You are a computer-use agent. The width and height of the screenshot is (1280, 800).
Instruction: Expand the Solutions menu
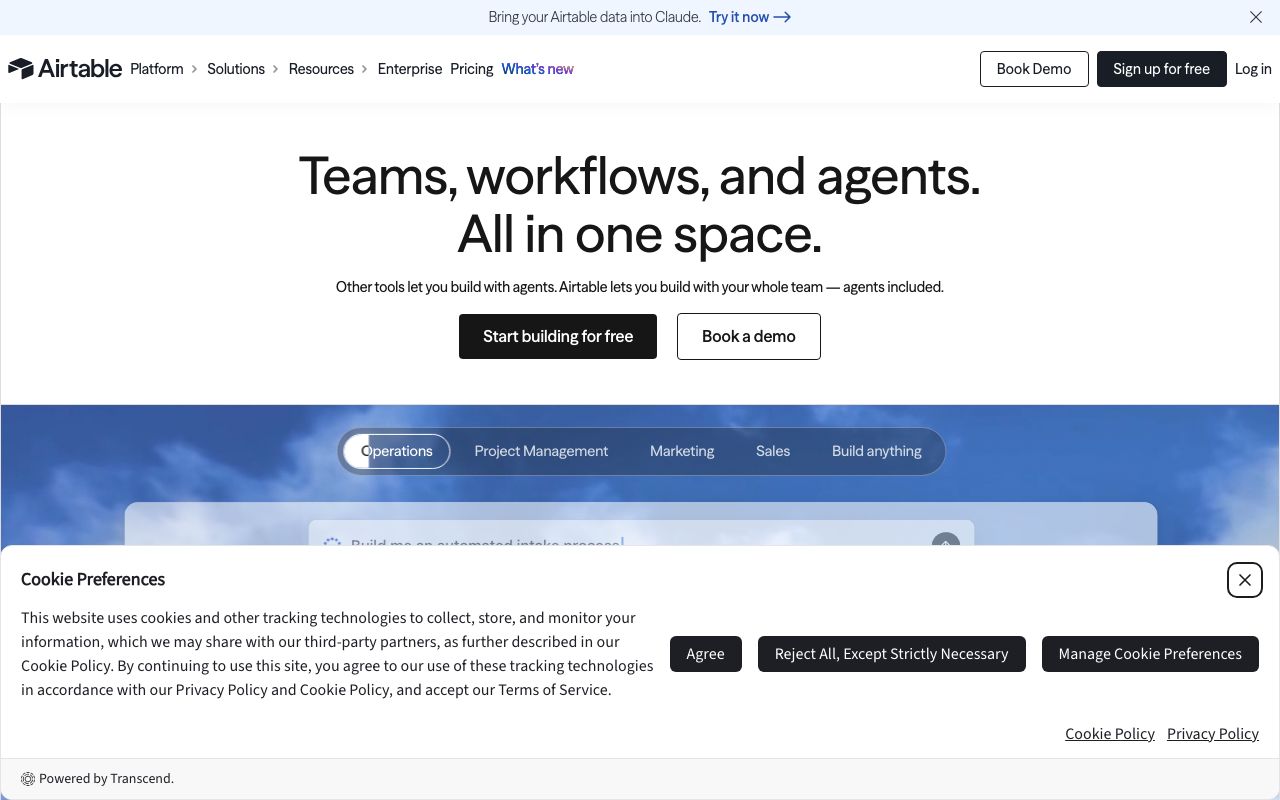click(x=243, y=69)
